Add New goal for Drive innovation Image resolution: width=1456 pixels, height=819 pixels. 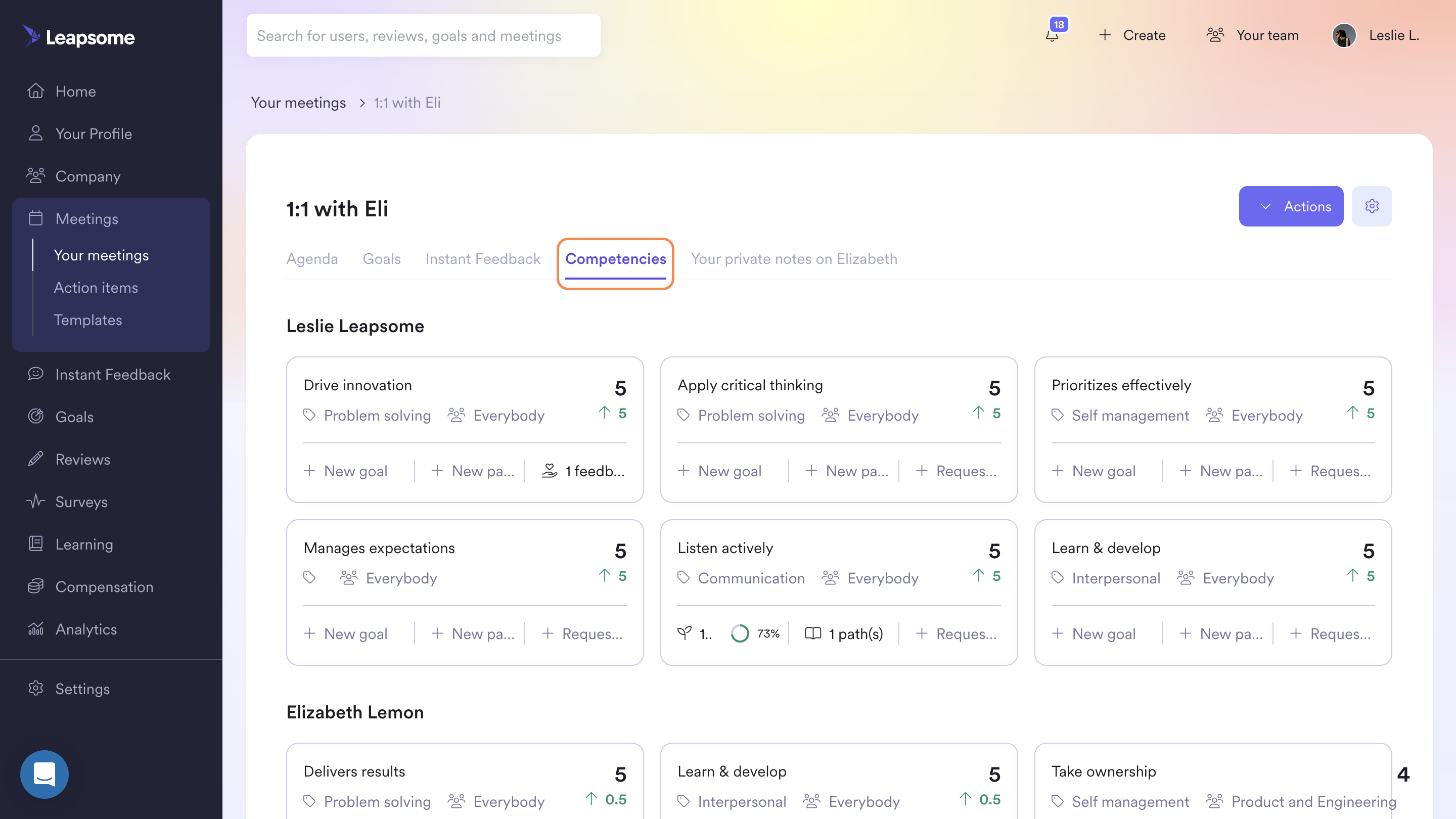click(x=346, y=471)
